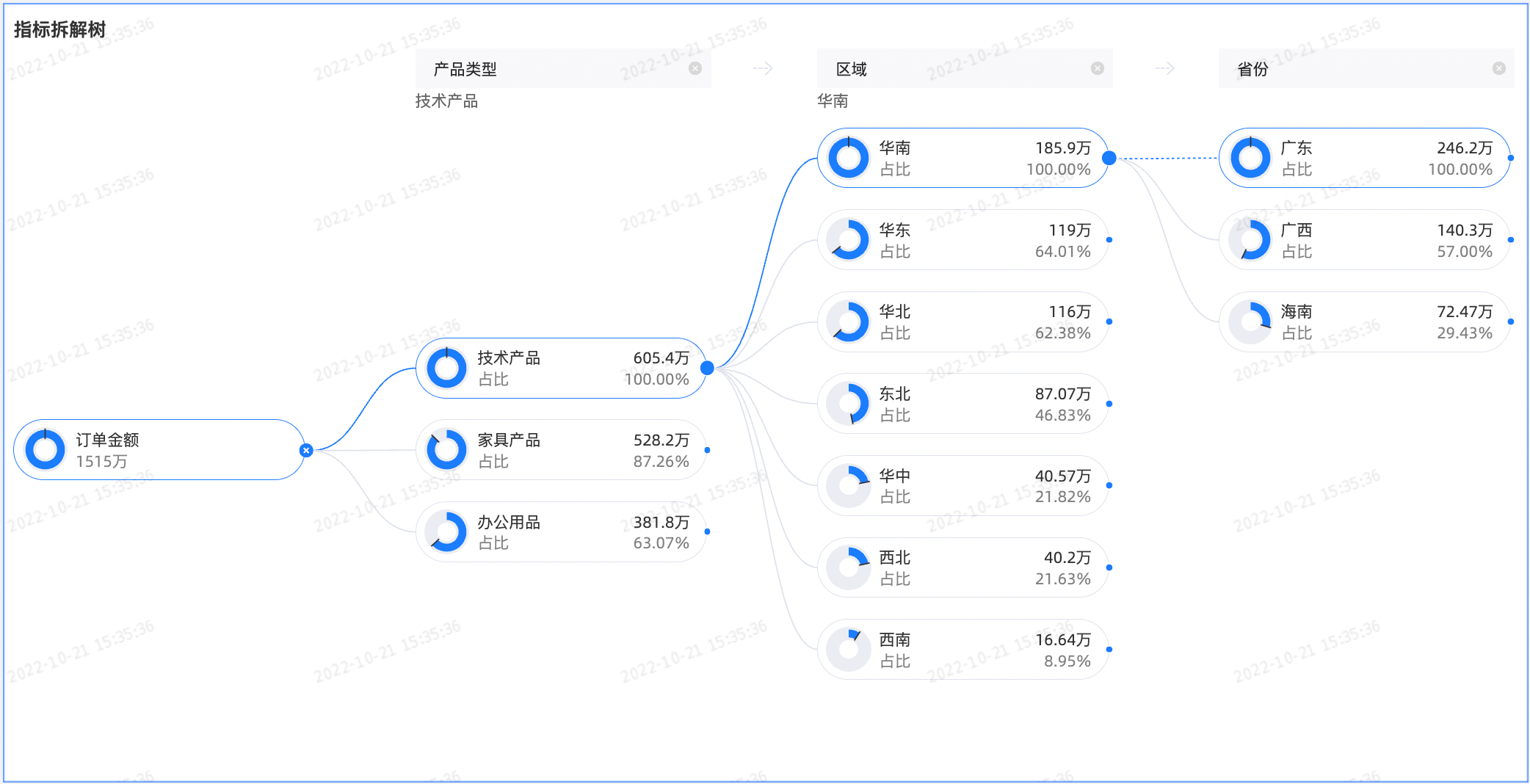1530x784 pixels.
Task: Expand the 海南 node's dot
Action: (1510, 322)
